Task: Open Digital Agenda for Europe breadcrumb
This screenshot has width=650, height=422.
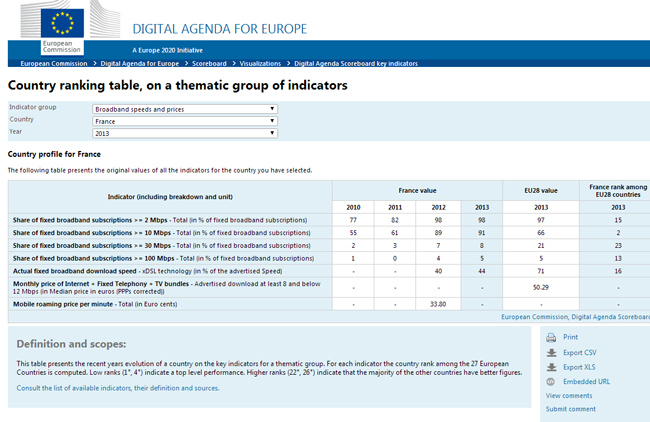Action: (139, 63)
